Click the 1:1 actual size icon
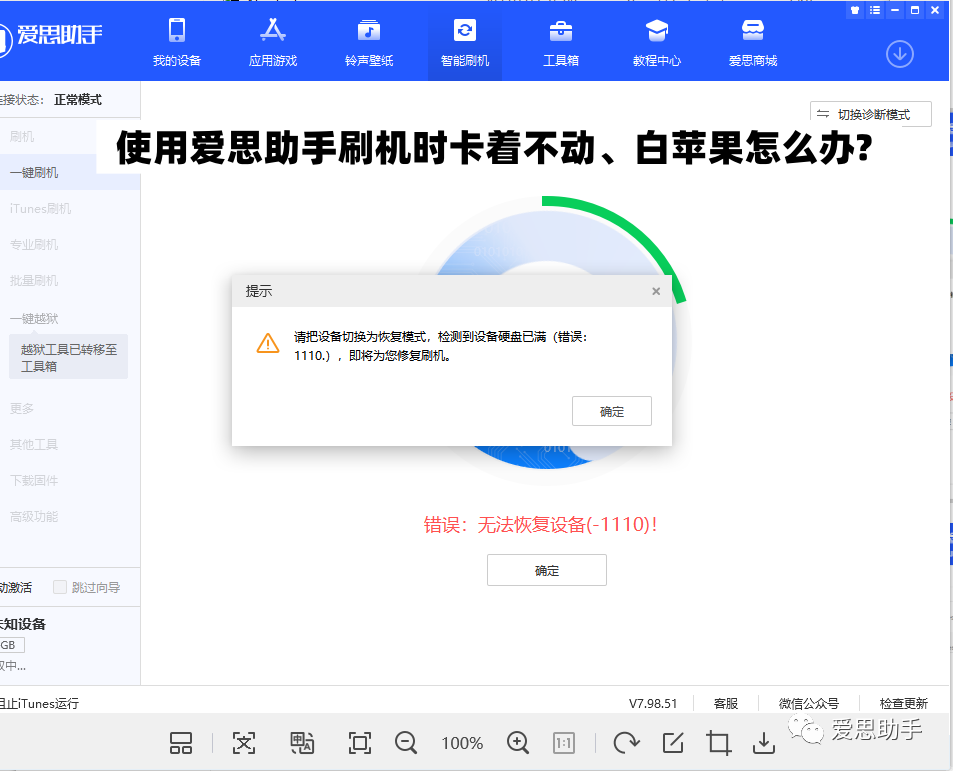The image size is (953, 771). click(563, 742)
